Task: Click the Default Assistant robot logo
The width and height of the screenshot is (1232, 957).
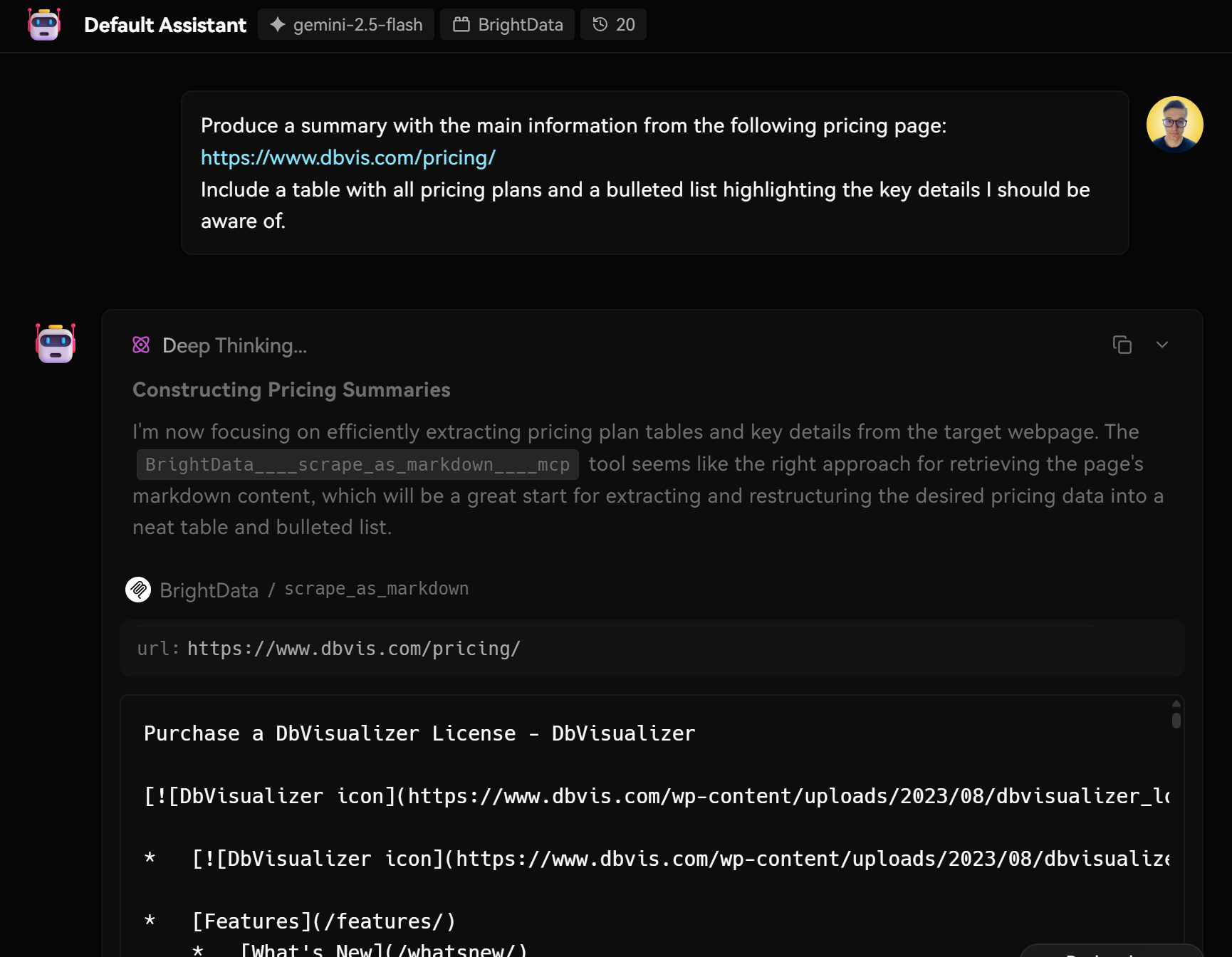Action: 44,24
